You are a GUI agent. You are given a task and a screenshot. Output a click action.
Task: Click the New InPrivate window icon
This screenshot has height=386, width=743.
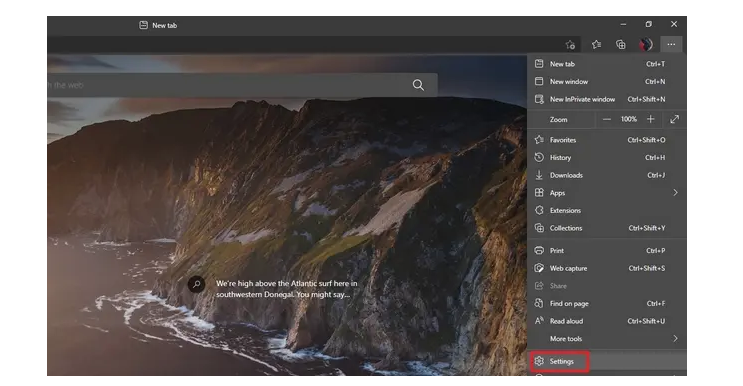(539, 99)
